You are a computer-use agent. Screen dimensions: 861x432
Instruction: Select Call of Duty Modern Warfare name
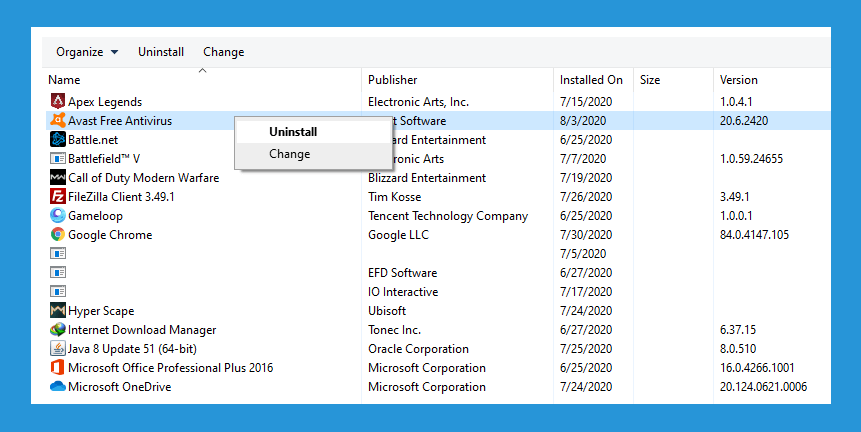pos(143,178)
